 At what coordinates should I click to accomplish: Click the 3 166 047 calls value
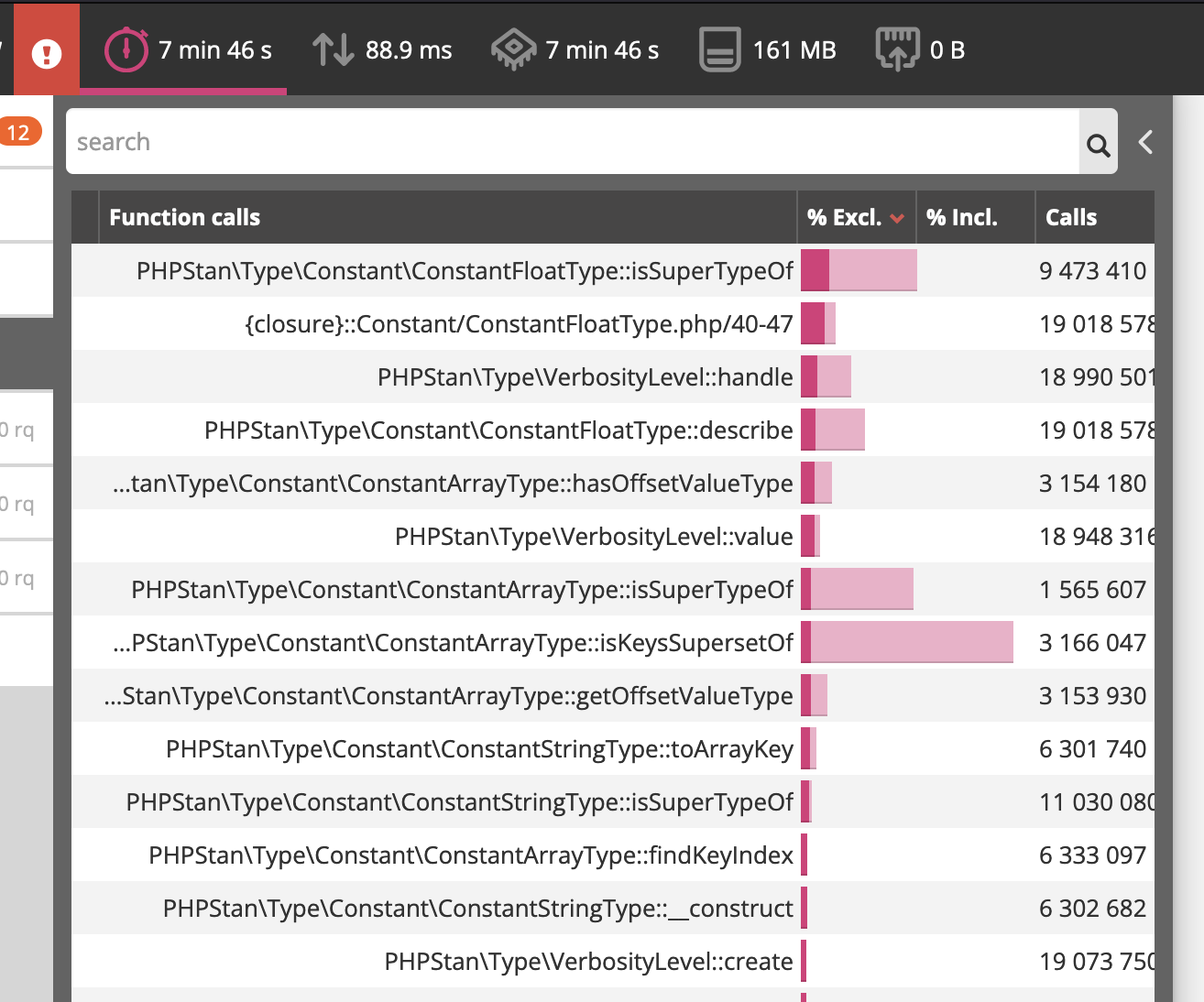[1092, 643]
